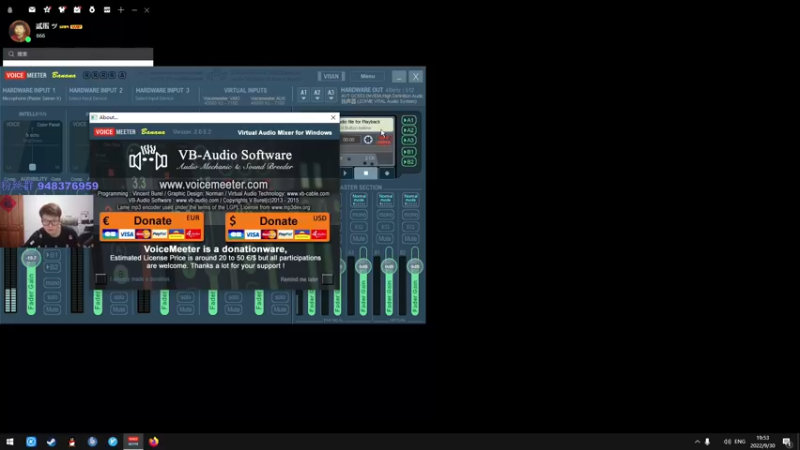Click the VIRTUAL INPUTS header
Image resolution: width=800 pixels, height=450 pixels.
point(245,90)
